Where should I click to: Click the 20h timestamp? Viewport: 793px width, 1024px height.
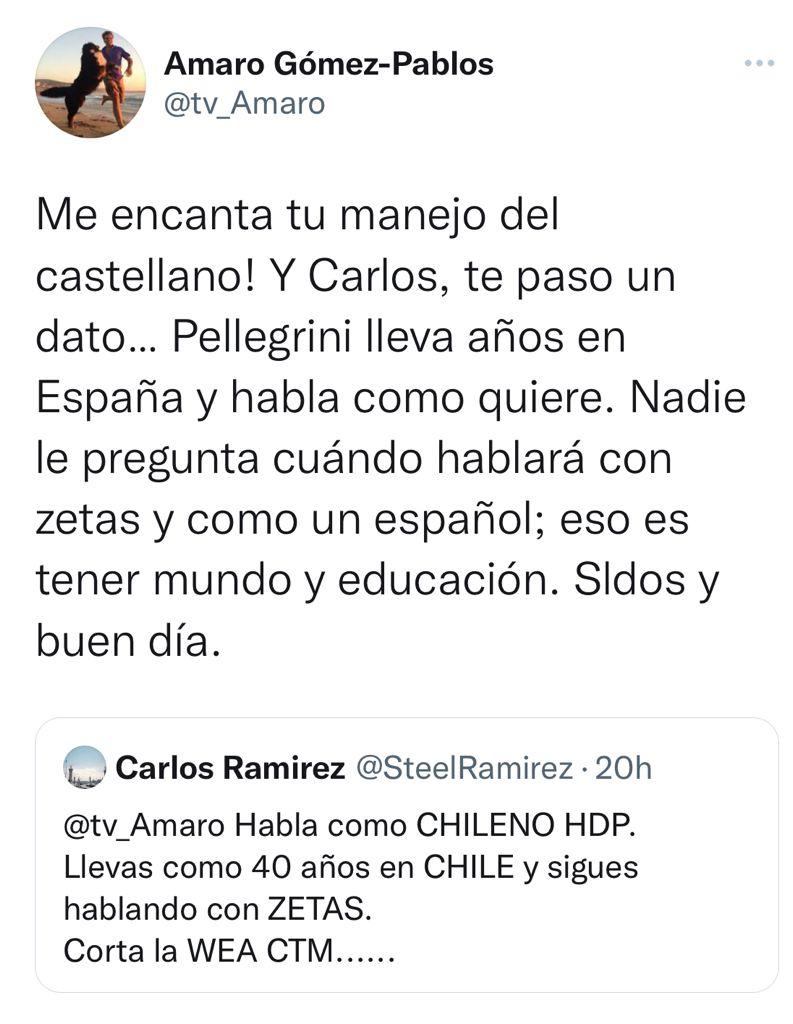tap(622, 768)
